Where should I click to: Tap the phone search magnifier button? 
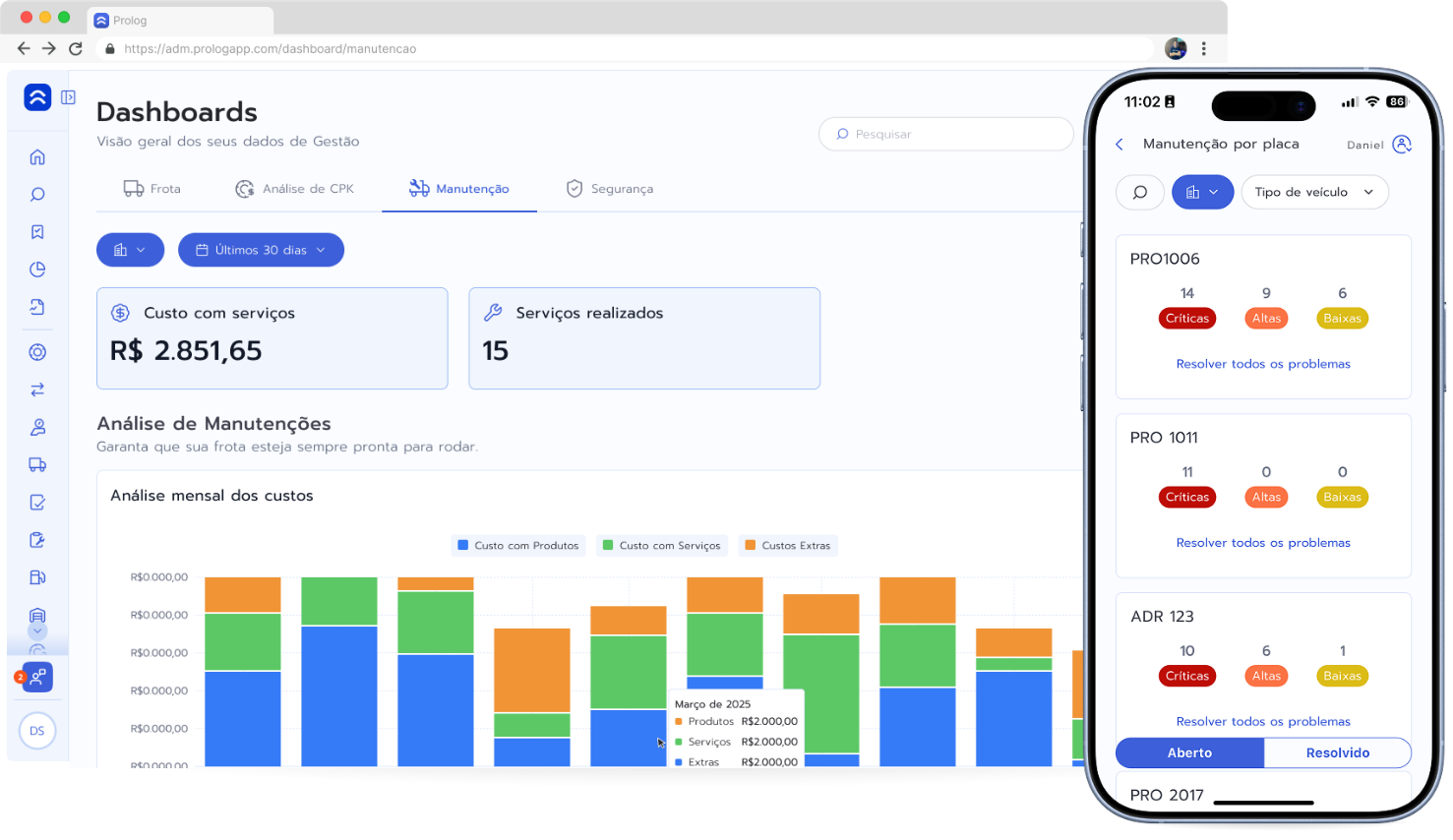[1140, 192]
